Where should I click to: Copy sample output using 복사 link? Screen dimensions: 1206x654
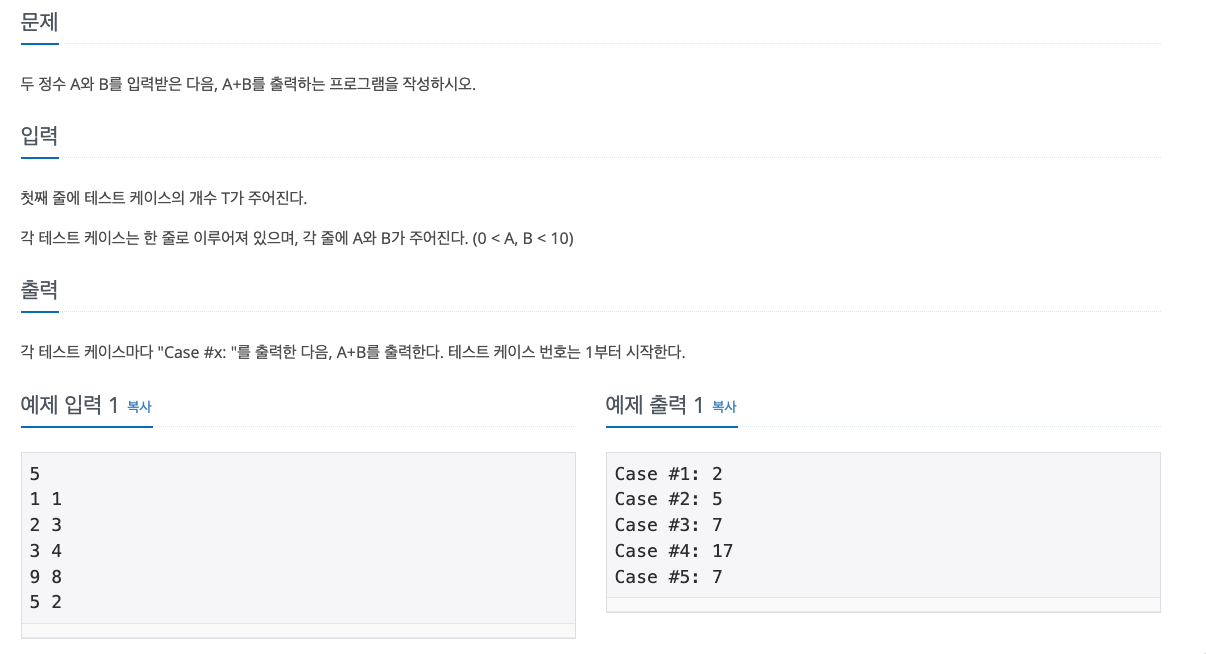coord(724,406)
